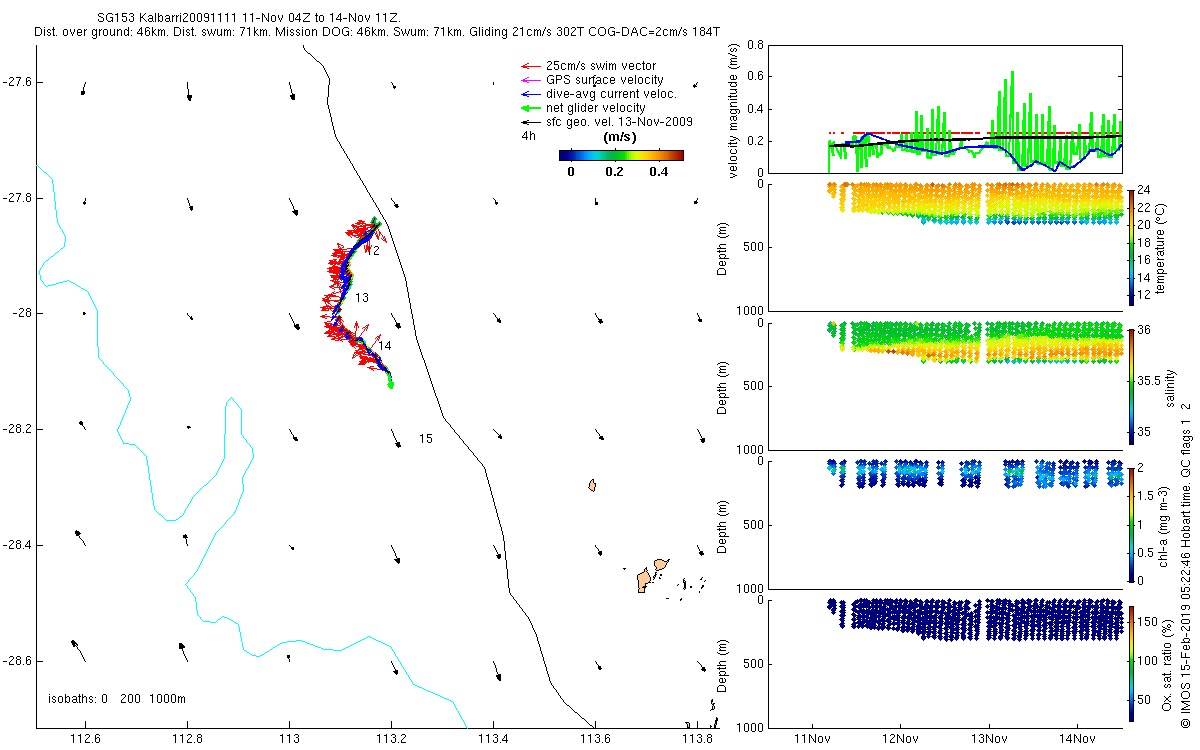
Task: Click the 'temperature (°C)' colorbar label
Action: [x=1163, y=247]
